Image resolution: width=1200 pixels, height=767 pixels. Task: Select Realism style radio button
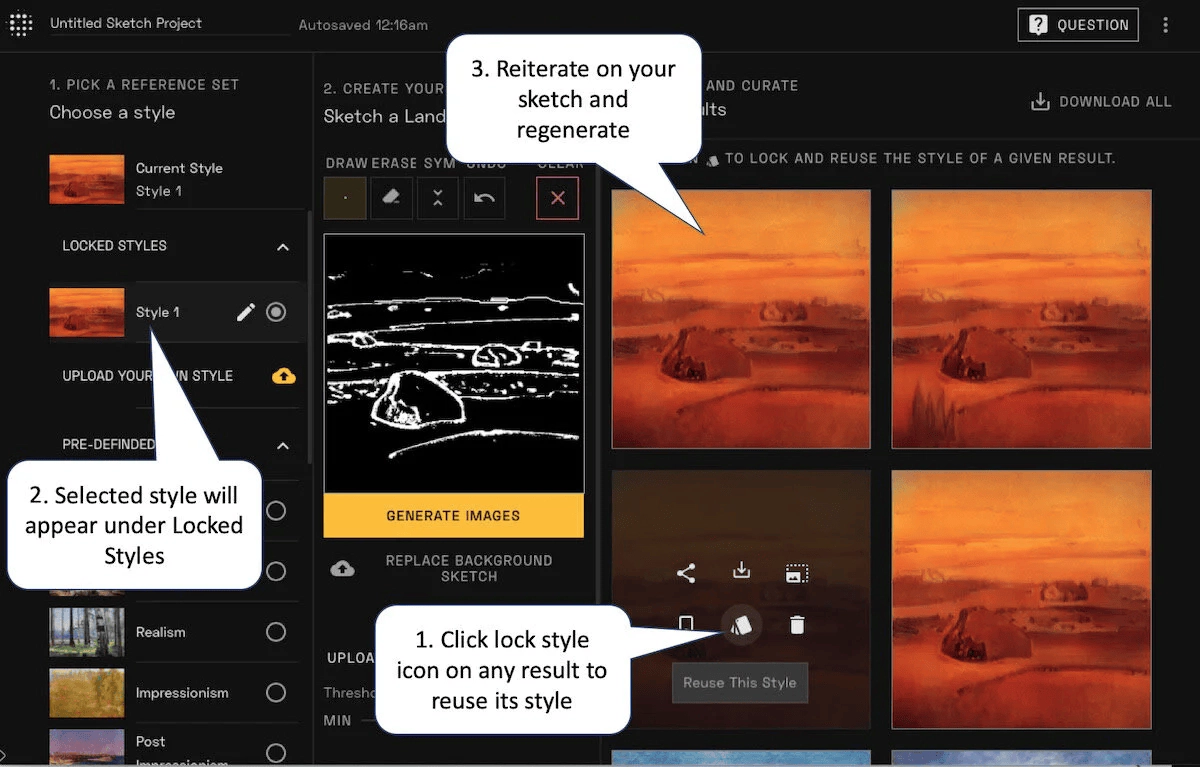coord(276,632)
